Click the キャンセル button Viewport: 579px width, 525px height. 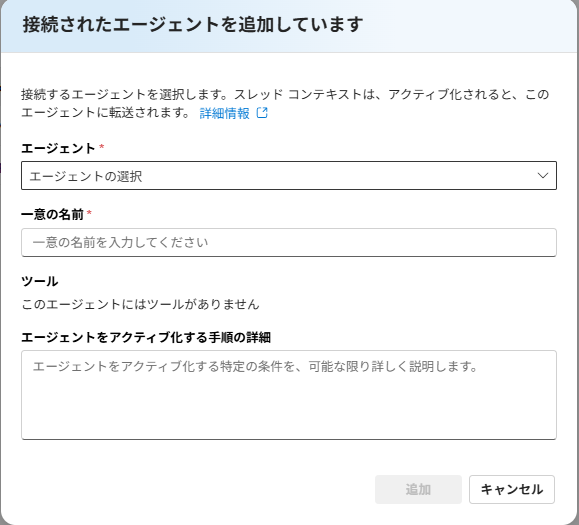(512, 489)
